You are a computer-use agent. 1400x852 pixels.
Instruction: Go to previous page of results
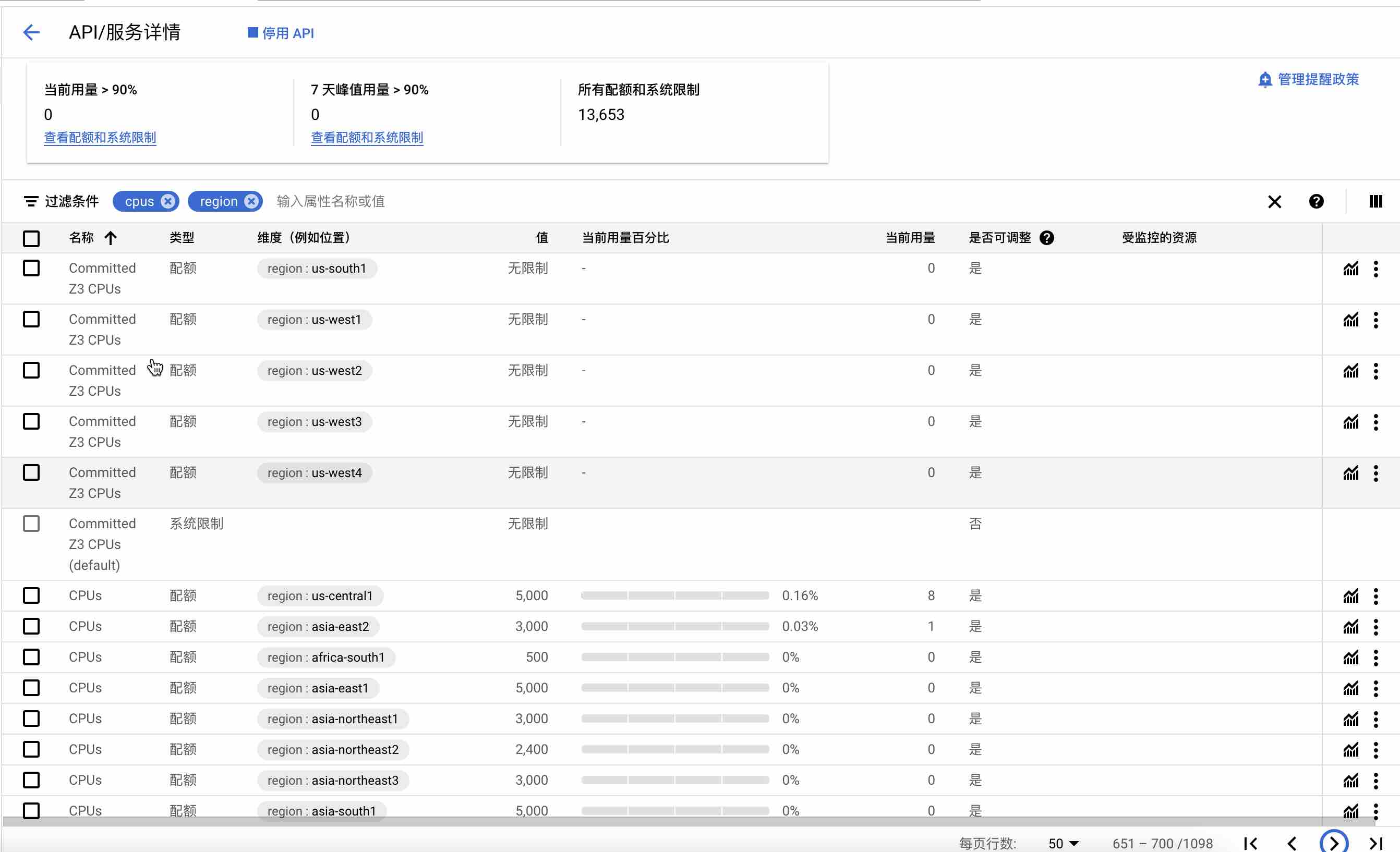pos(1292,843)
